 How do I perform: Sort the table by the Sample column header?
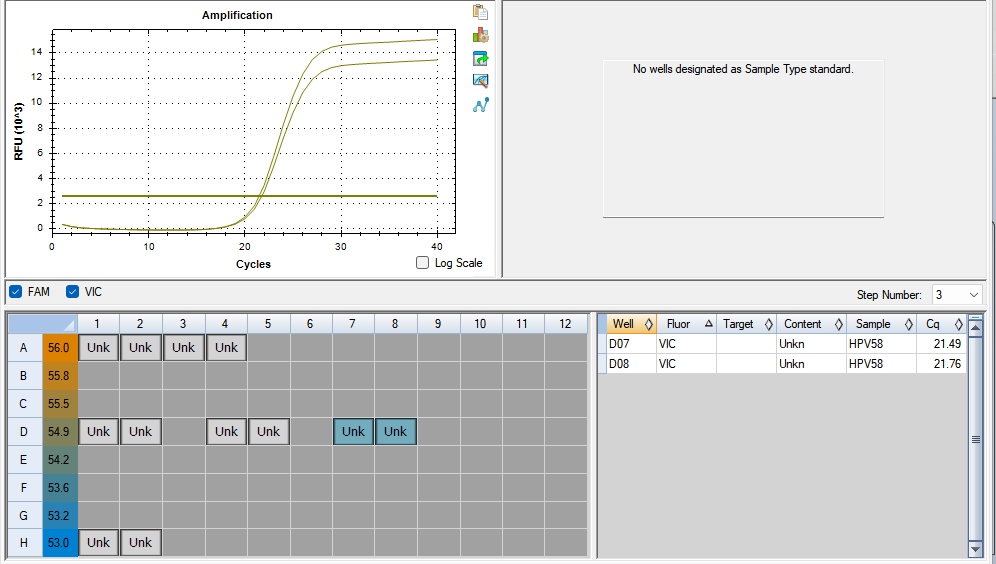881,324
